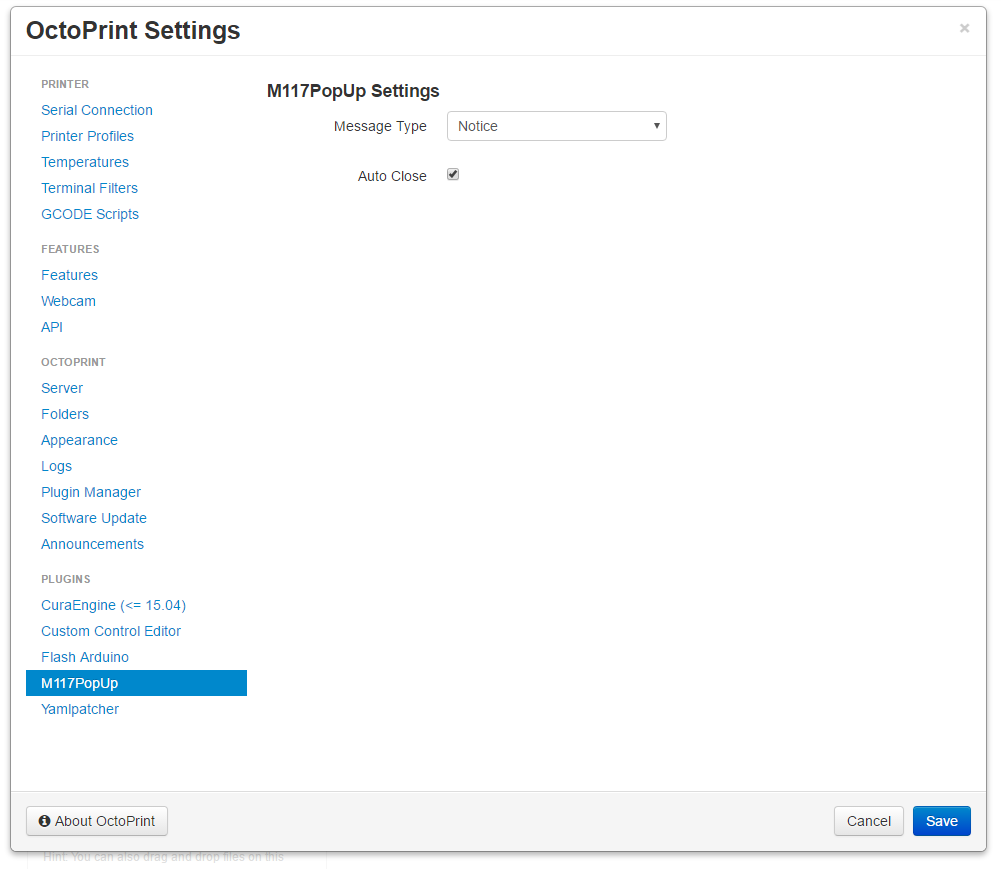The height and width of the screenshot is (869, 1001).
Task: Open Yamlpatcher plugin settings
Action: click(80, 709)
